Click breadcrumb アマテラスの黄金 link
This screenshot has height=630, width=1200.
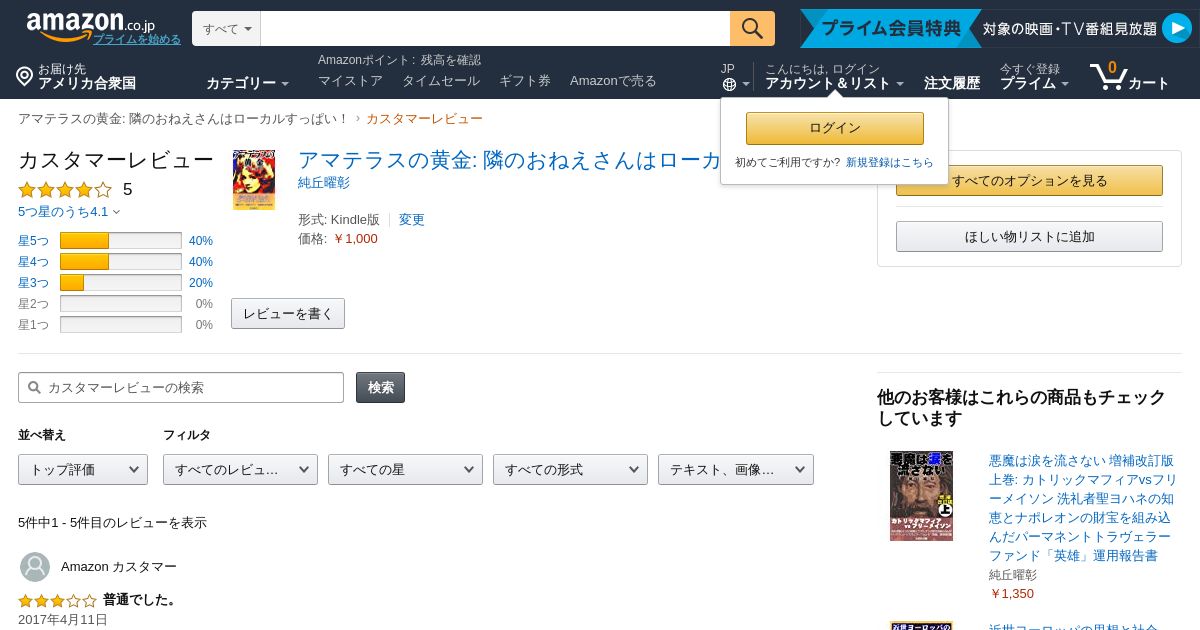(x=183, y=118)
